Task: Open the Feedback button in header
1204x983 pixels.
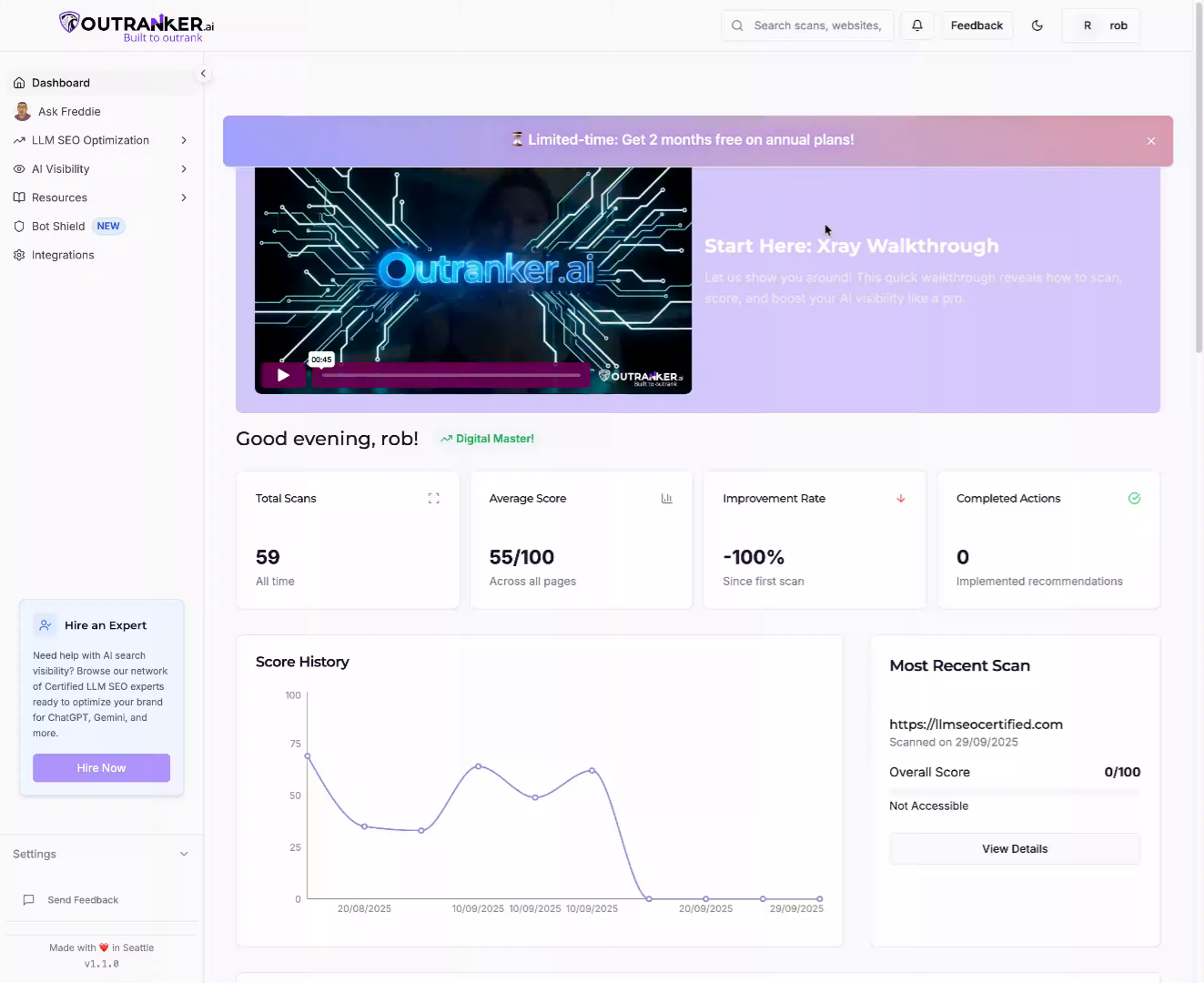Action: [x=976, y=25]
